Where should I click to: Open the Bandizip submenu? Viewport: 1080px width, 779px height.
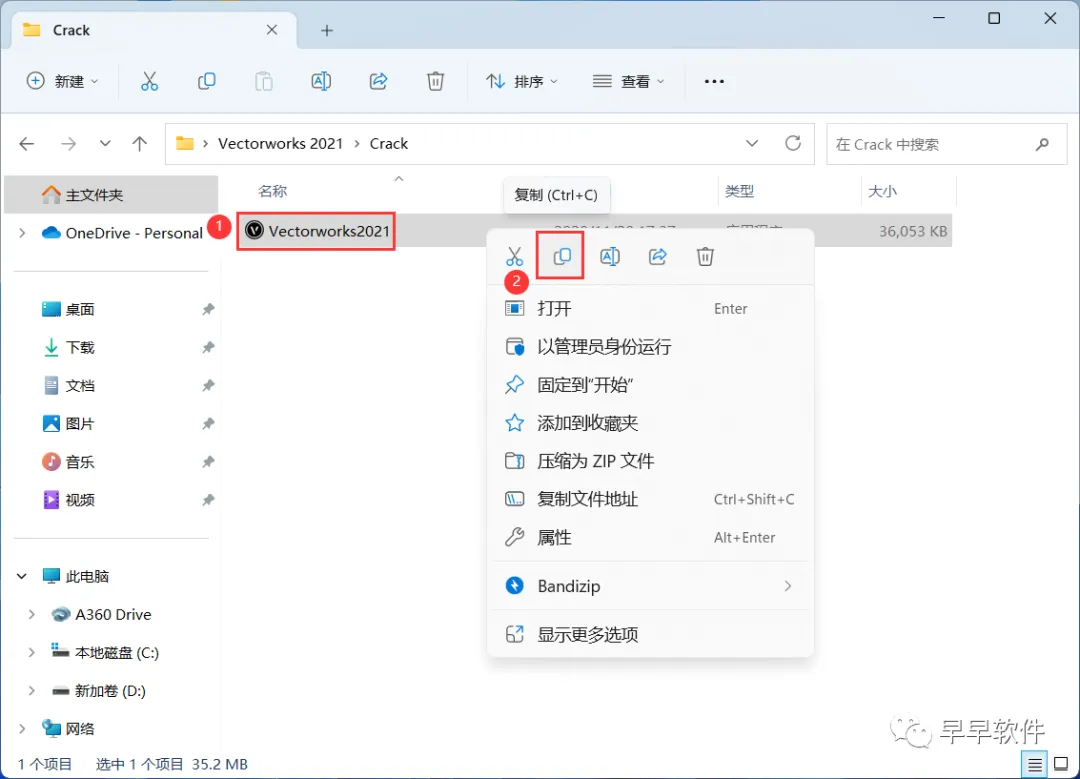click(650, 586)
